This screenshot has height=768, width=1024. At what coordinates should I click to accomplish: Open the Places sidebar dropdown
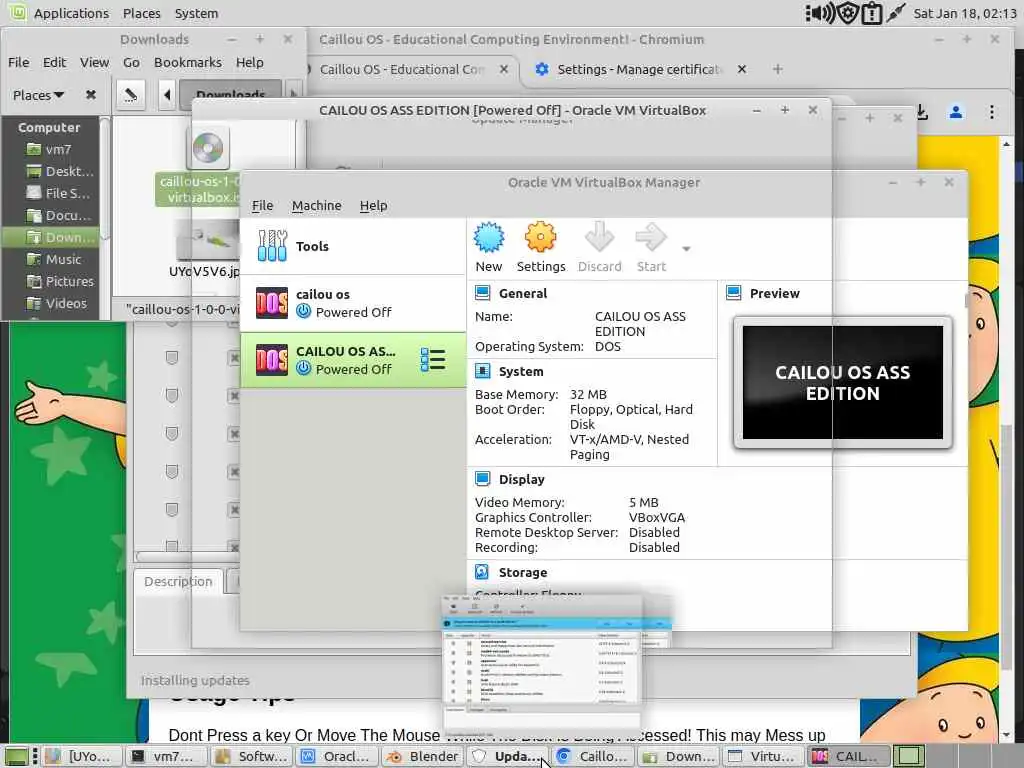tap(39, 95)
